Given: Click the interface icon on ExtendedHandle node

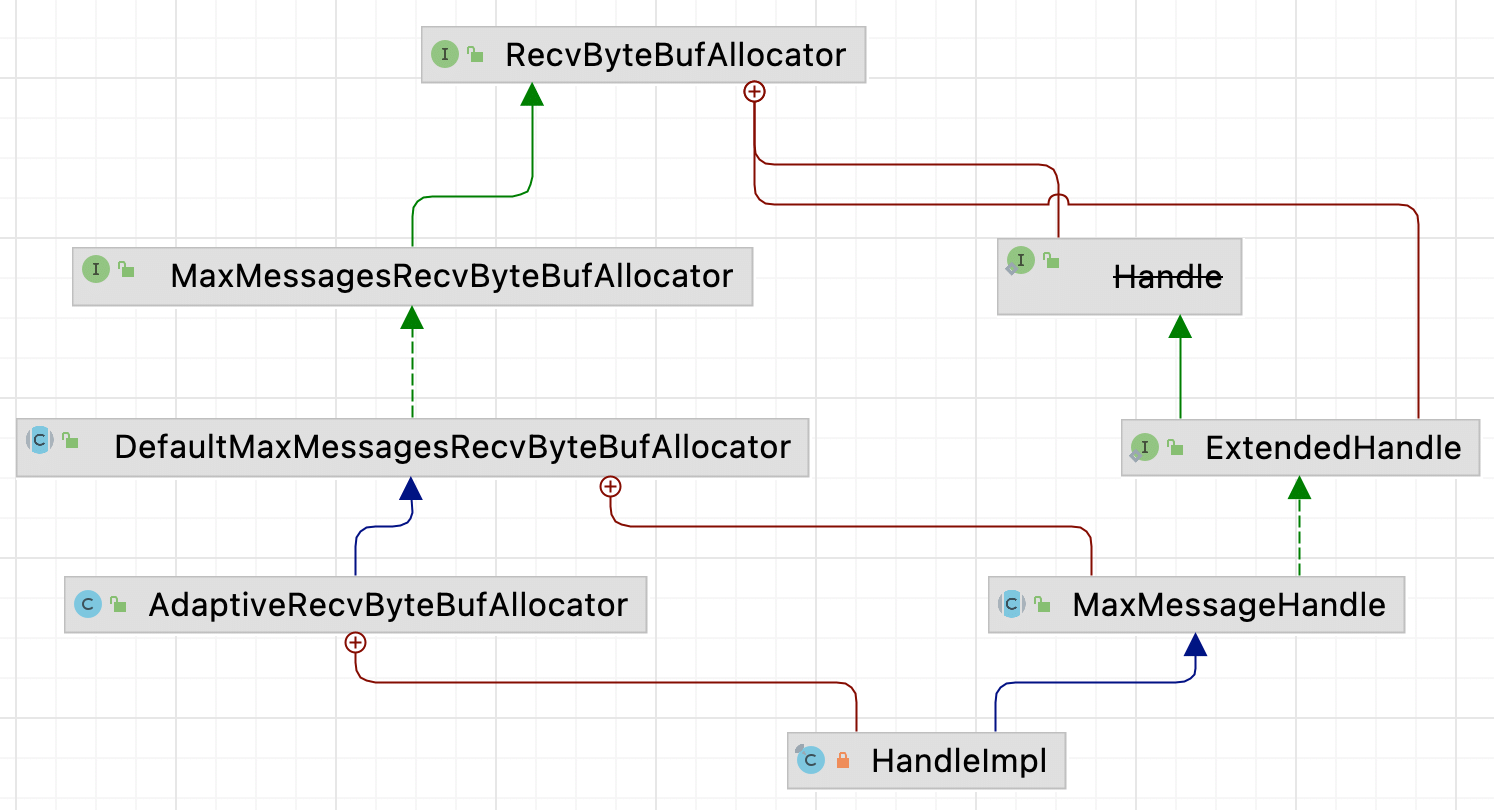Looking at the screenshot, I should click(x=1144, y=447).
